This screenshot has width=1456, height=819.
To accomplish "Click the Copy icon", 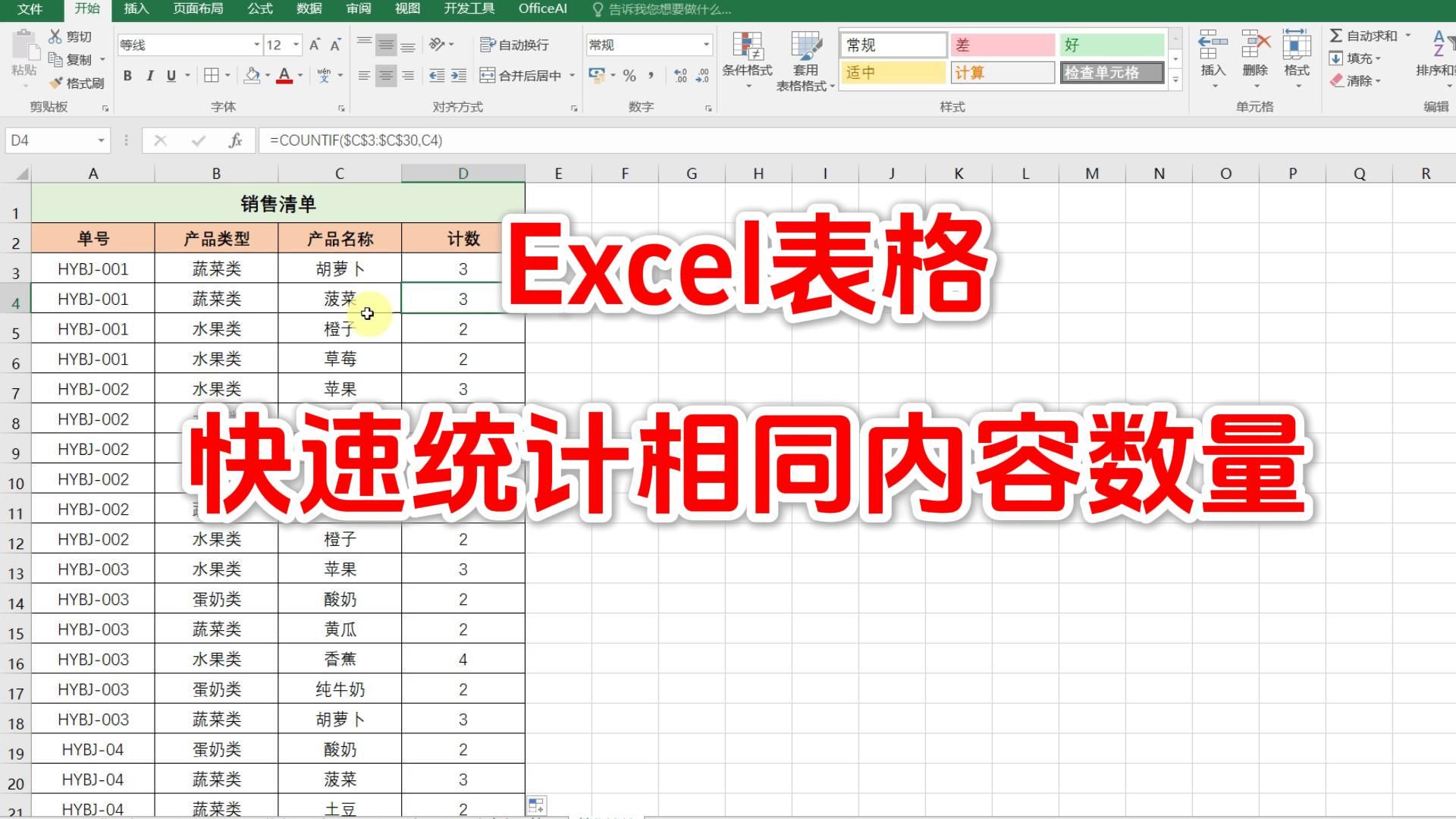I will point(55,59).
